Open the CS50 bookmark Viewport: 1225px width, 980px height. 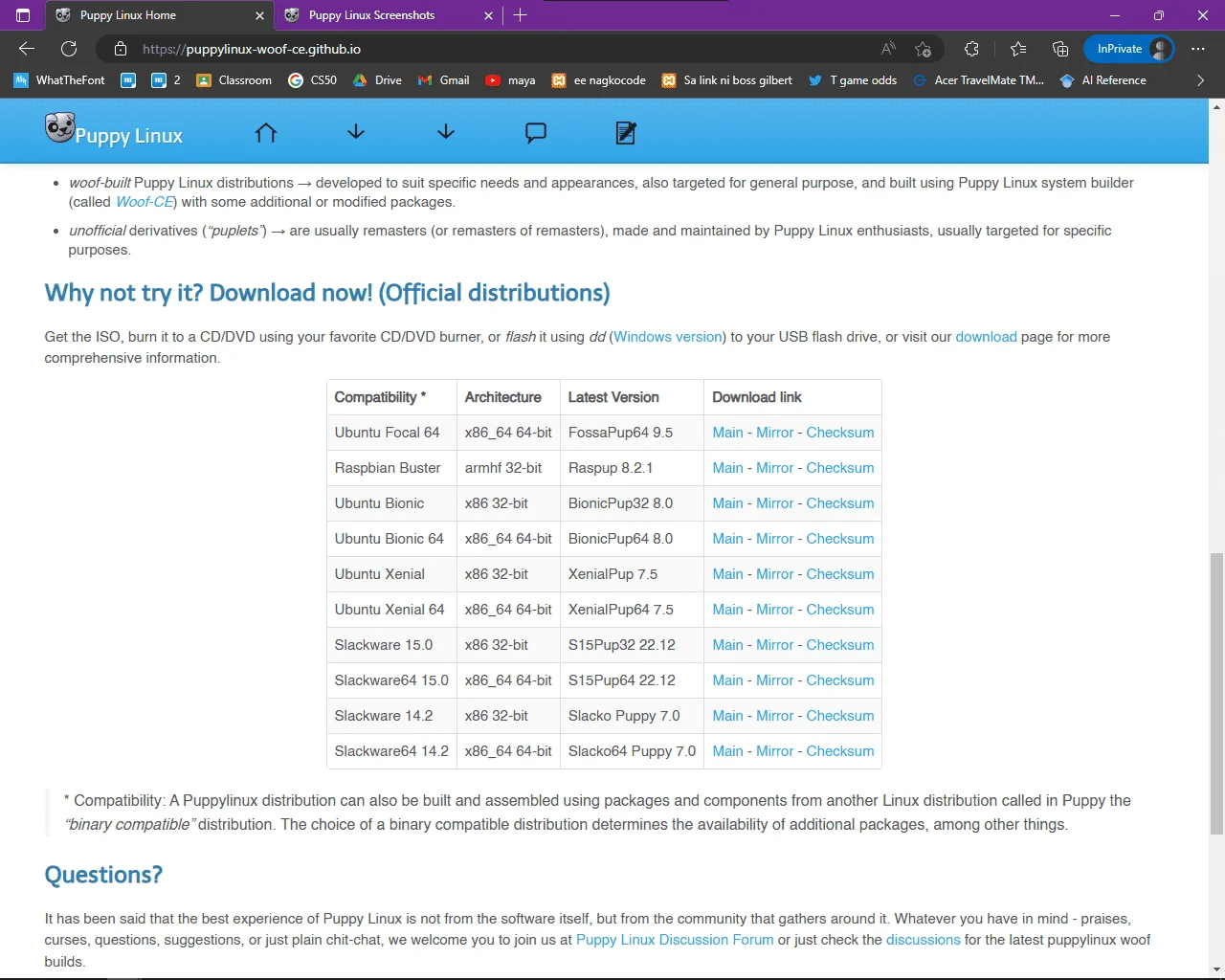coord(313,80)
